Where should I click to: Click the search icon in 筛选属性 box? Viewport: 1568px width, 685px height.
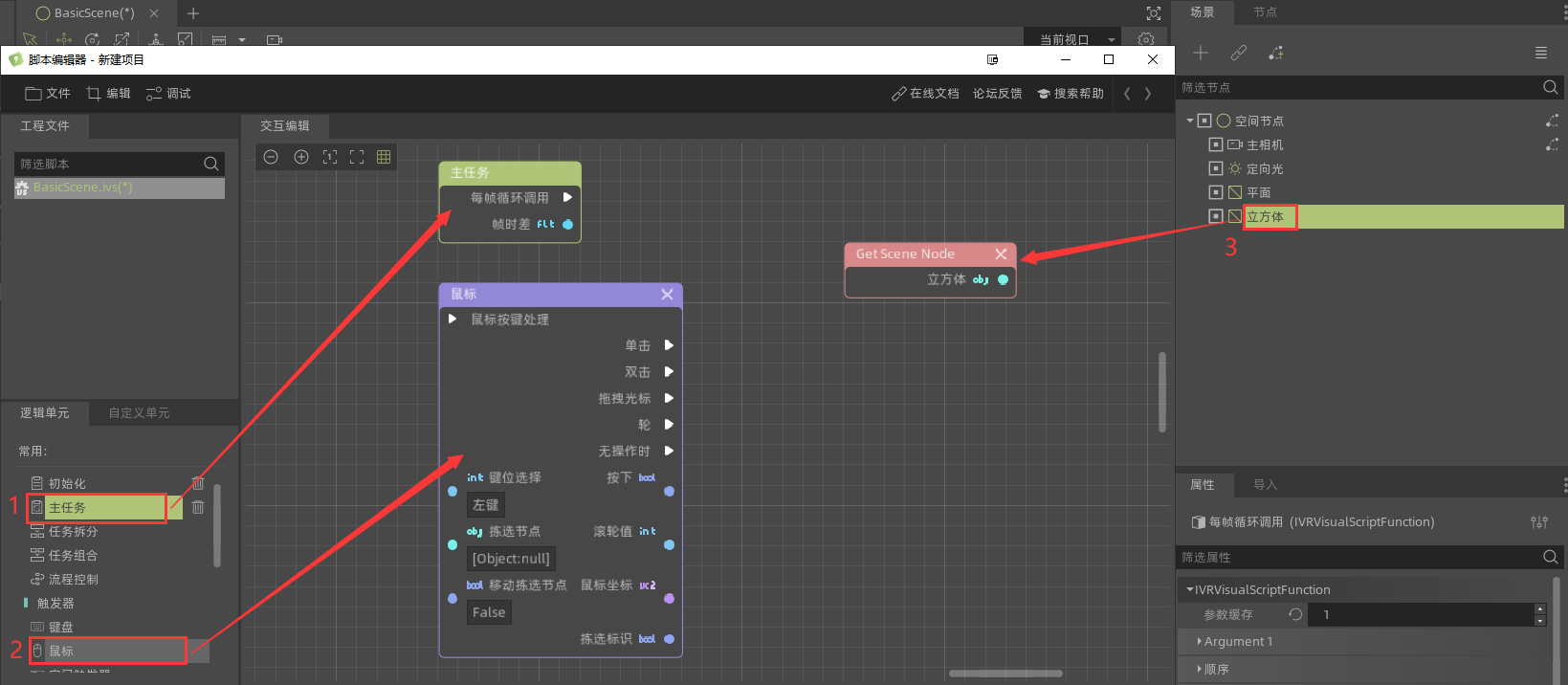1551,557
